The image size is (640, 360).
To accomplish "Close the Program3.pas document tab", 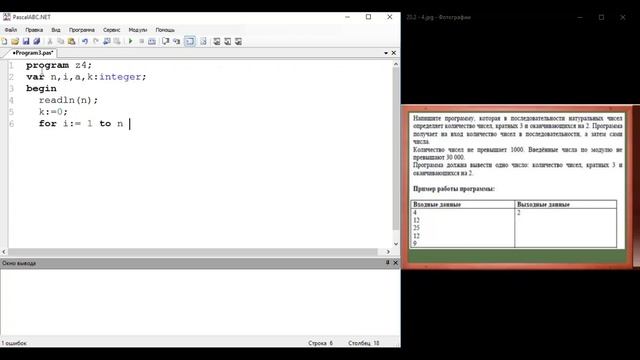I will [x=394, y=53].
